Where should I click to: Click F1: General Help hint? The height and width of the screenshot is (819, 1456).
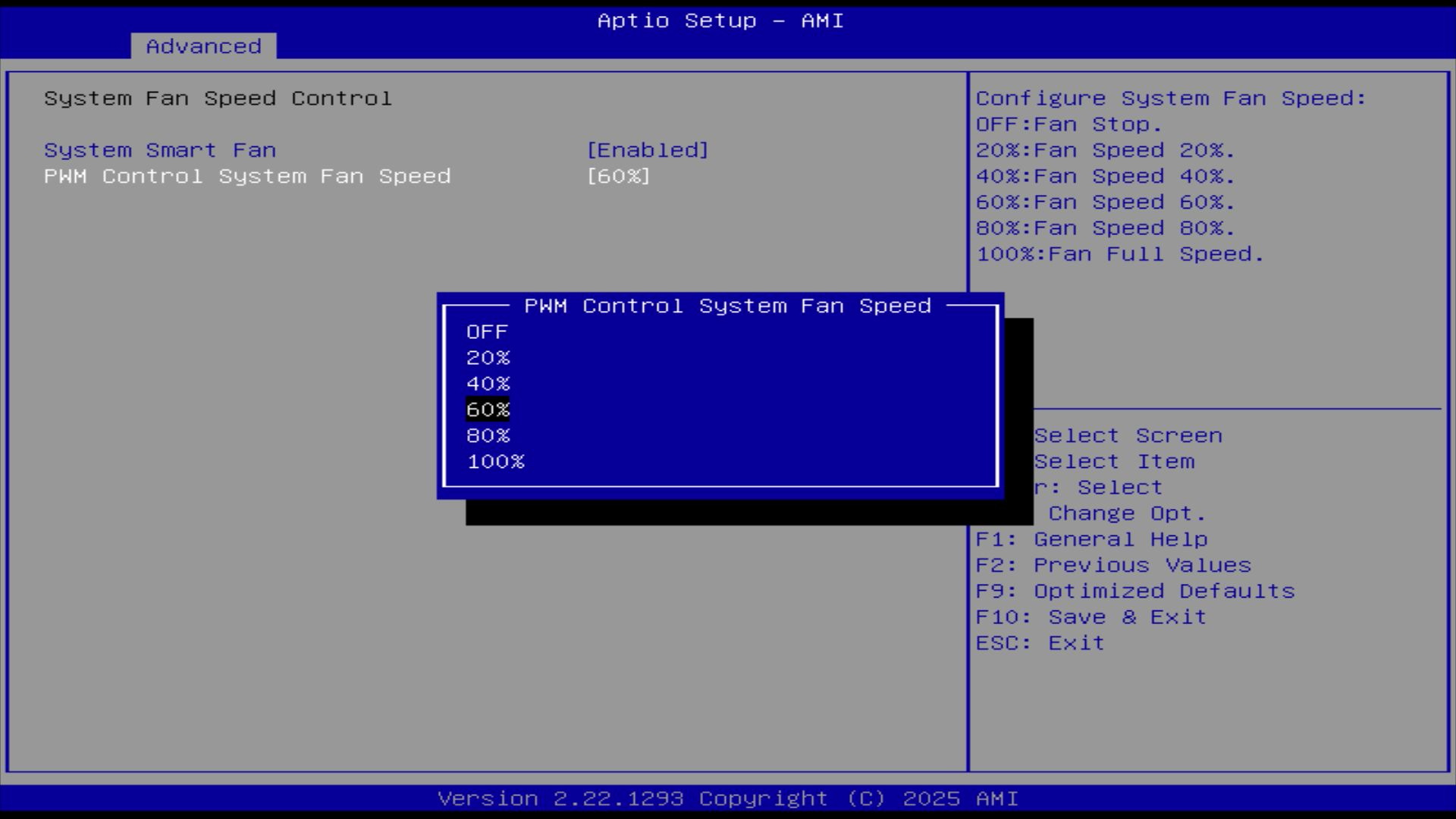pyautogui.click(x=1091, y=539)
